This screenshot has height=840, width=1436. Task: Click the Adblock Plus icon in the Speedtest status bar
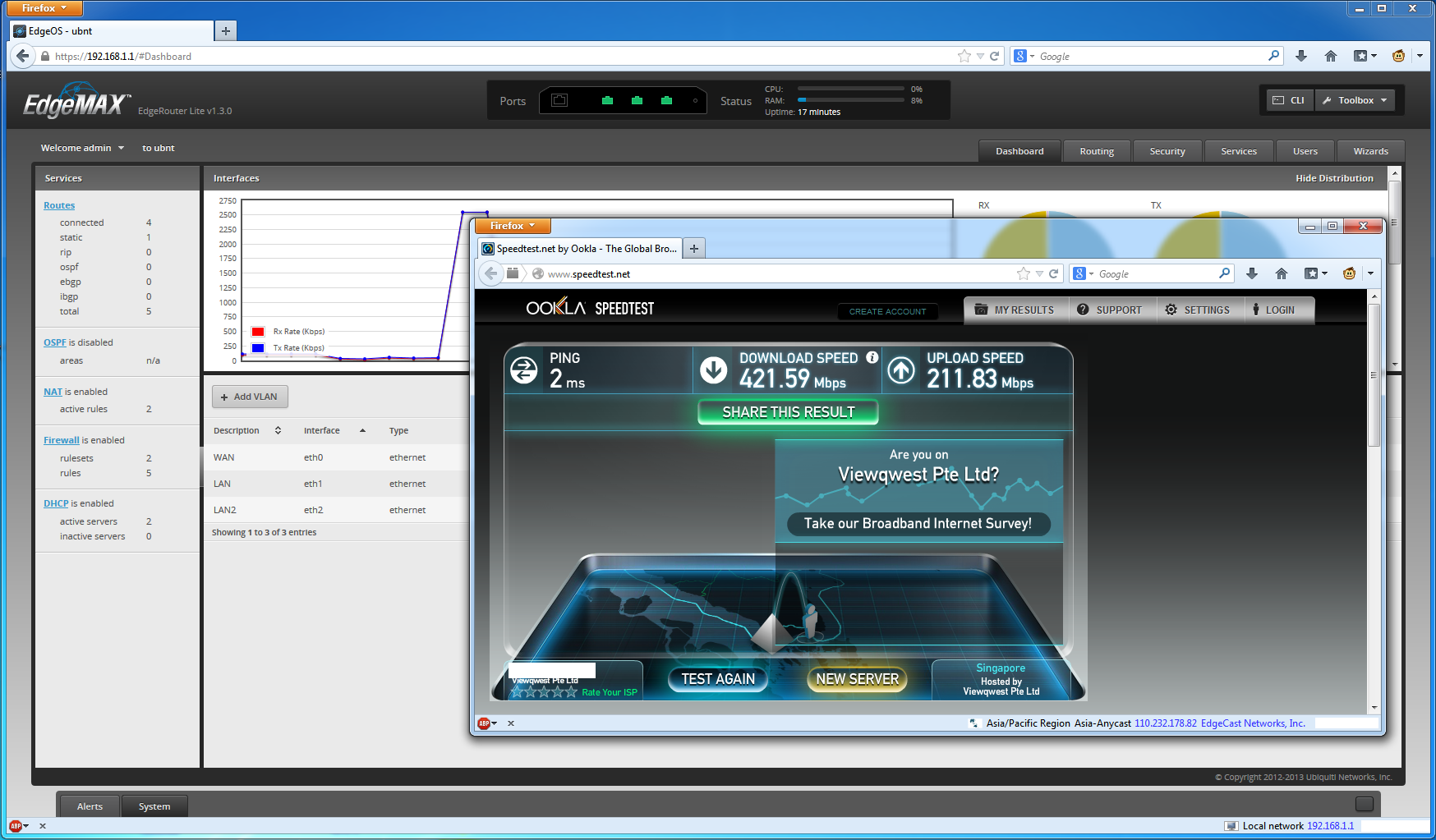tap(485, 723)
